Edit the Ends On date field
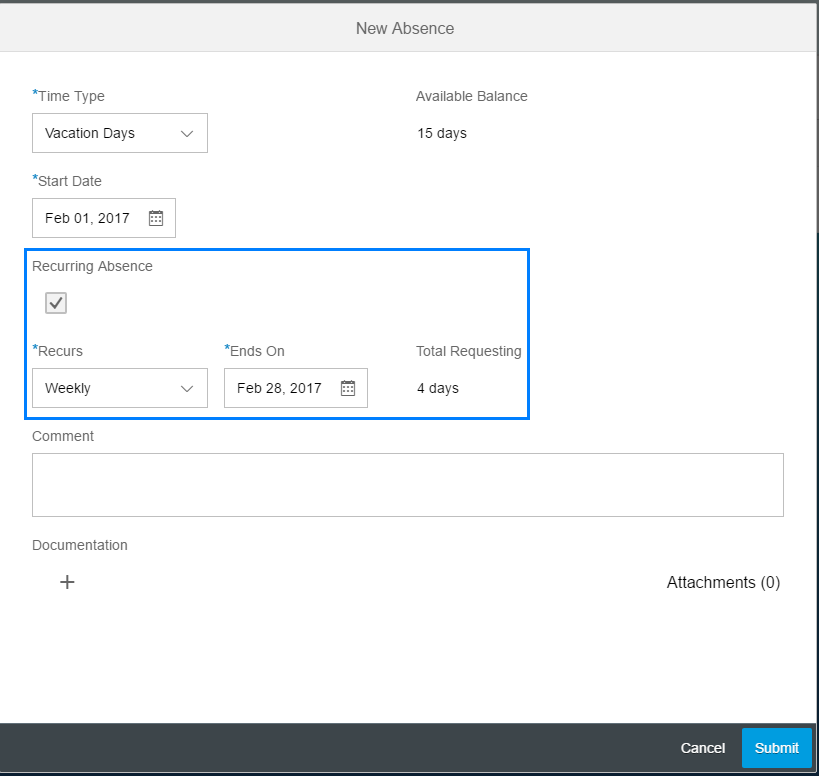819x776 pixels. tap(296, 388)
